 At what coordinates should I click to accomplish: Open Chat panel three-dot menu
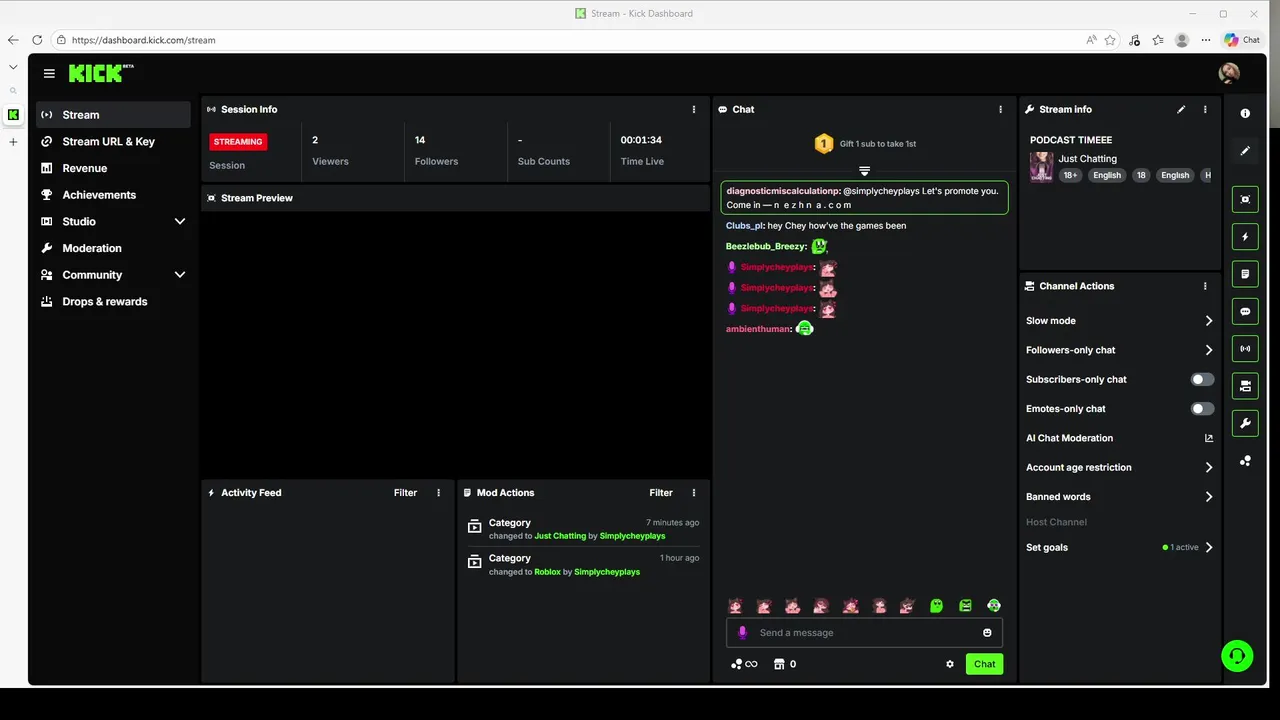[1000, 109]
